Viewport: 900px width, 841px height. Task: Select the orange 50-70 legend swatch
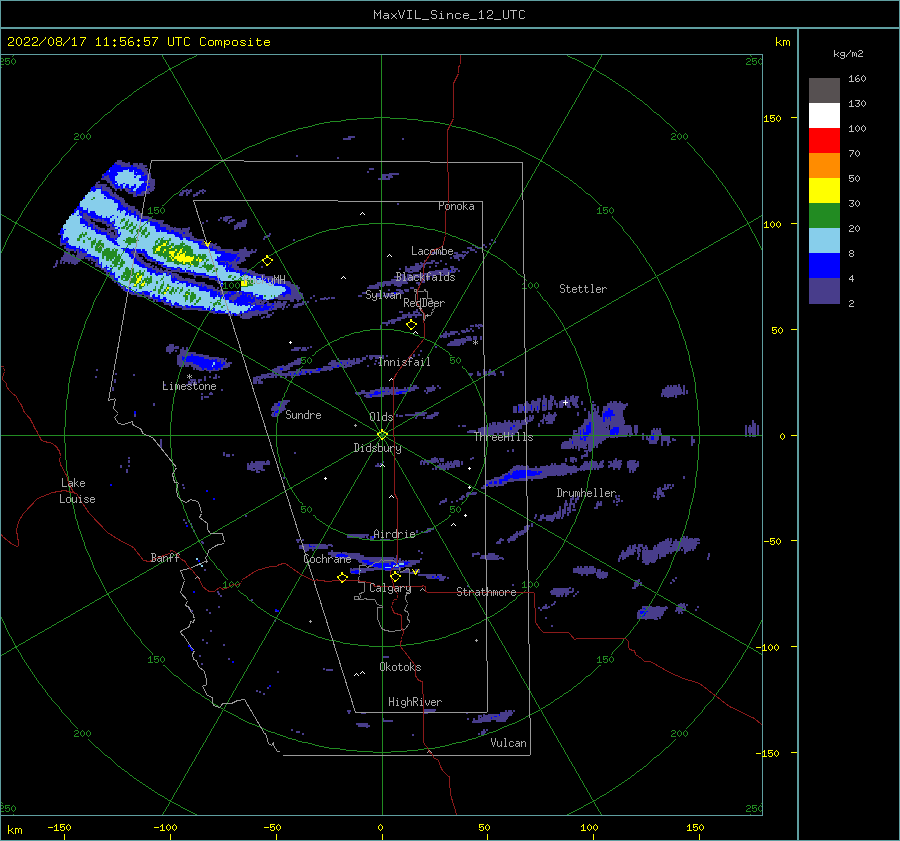click(x=824, y=166)
